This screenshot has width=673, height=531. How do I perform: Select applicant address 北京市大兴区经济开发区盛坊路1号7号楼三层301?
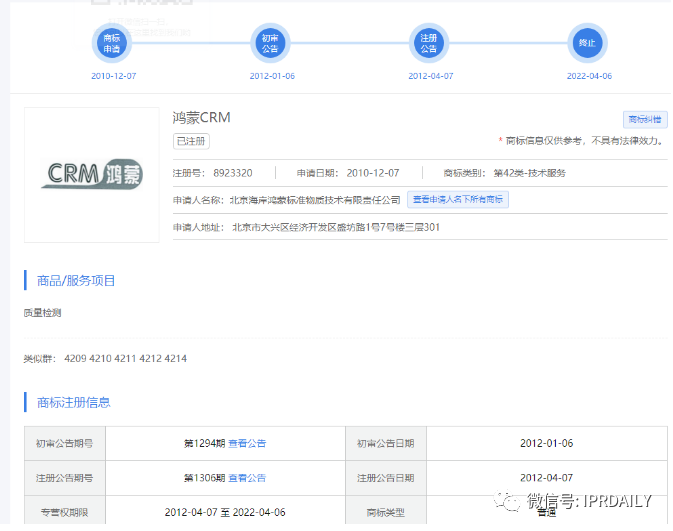coord(336,227)
